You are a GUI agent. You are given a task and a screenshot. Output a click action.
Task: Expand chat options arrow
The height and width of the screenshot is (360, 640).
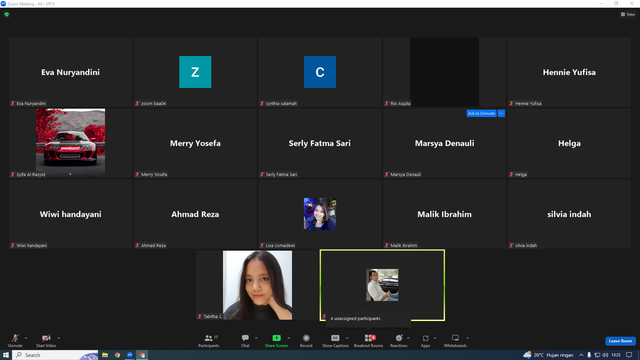pos(256,338)
